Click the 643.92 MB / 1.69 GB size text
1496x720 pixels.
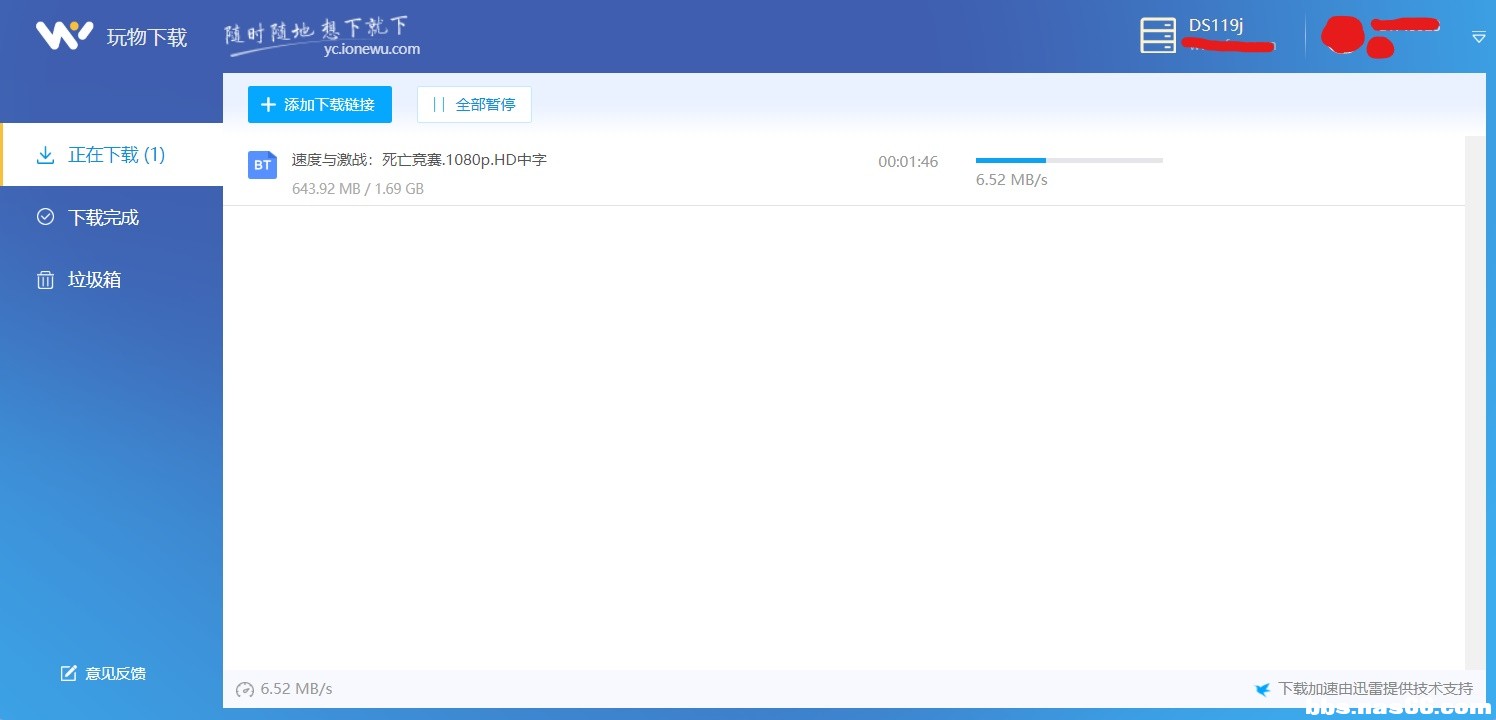point(358,188)
